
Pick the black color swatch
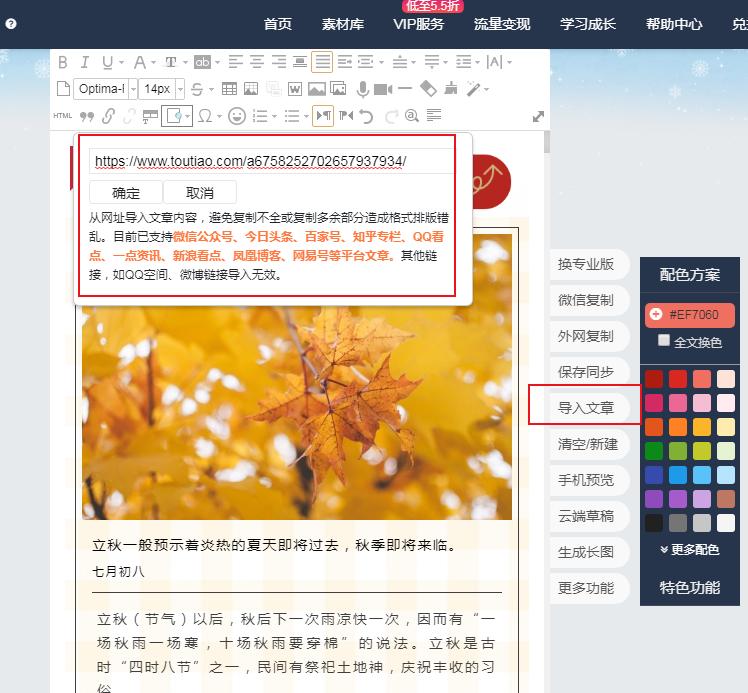click(654, 523)
